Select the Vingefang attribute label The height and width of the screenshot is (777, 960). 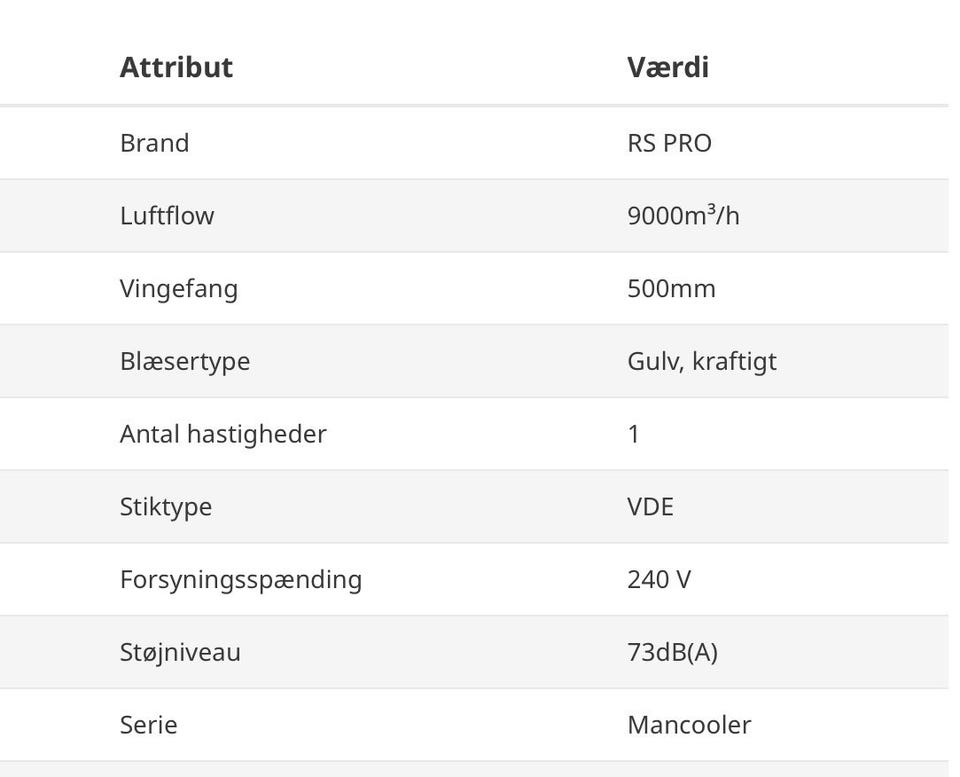point(179,289)
